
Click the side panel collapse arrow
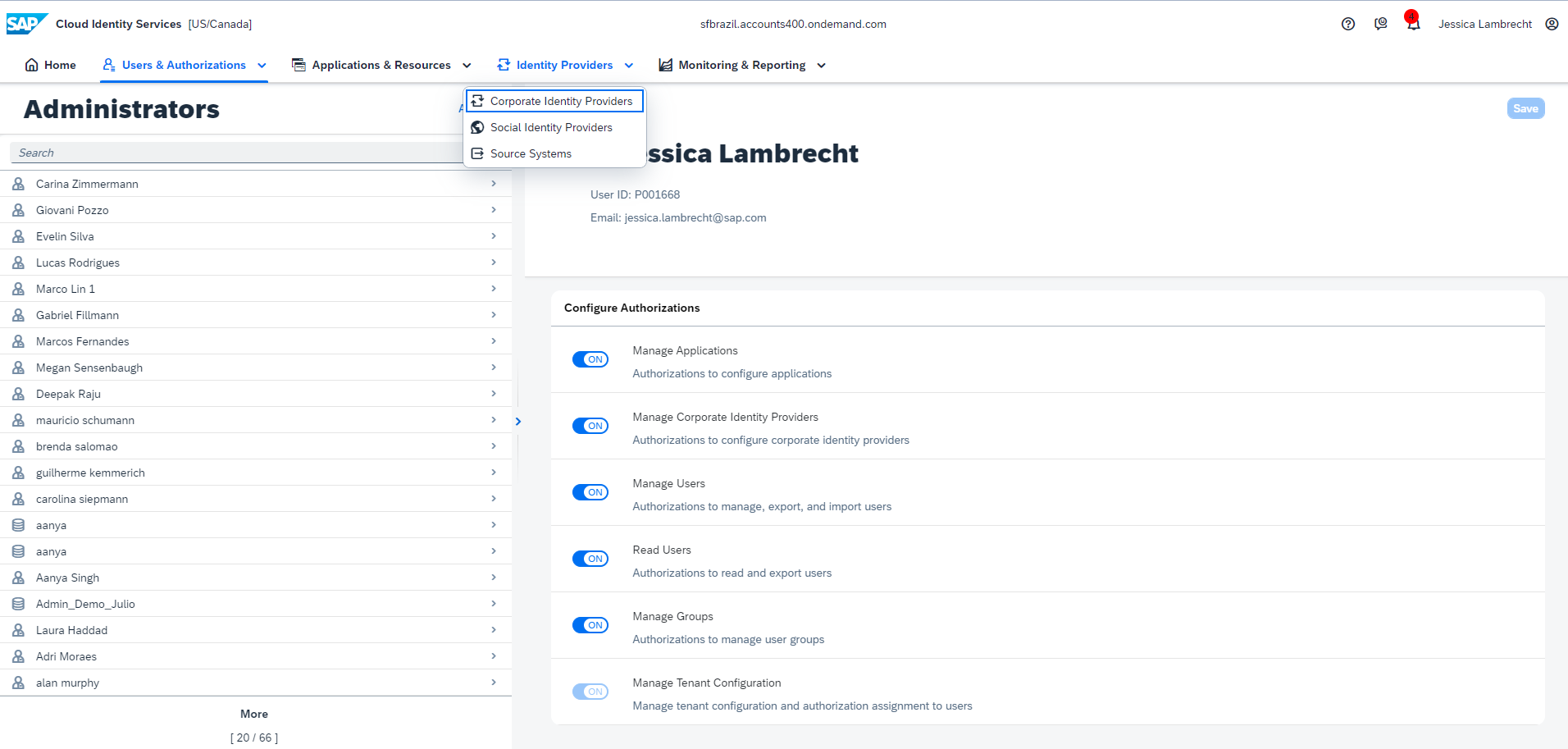[517, 422]
